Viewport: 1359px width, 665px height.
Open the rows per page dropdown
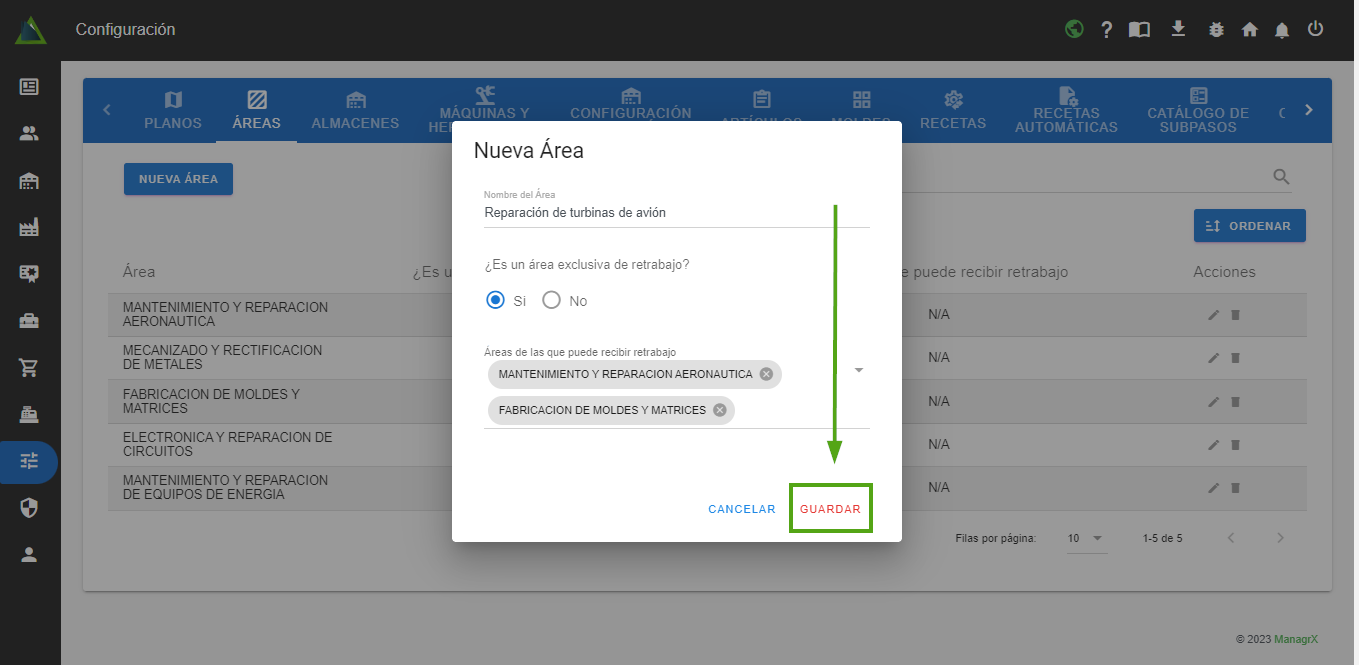tap(1085, 538)
